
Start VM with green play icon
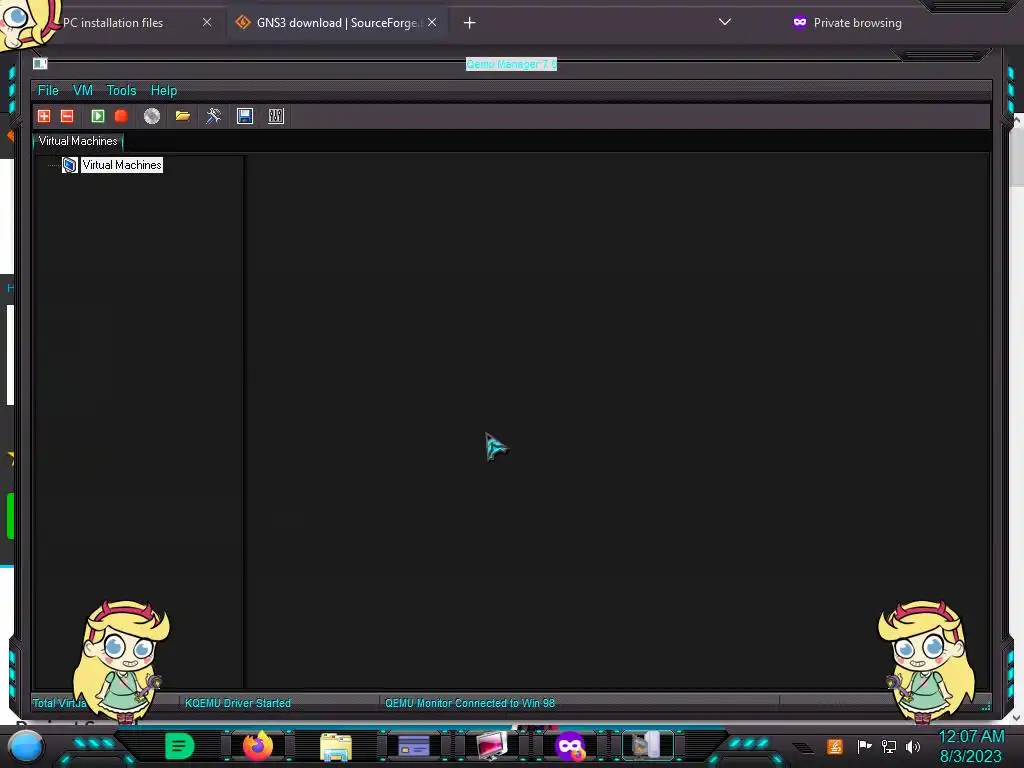(97, 116)
